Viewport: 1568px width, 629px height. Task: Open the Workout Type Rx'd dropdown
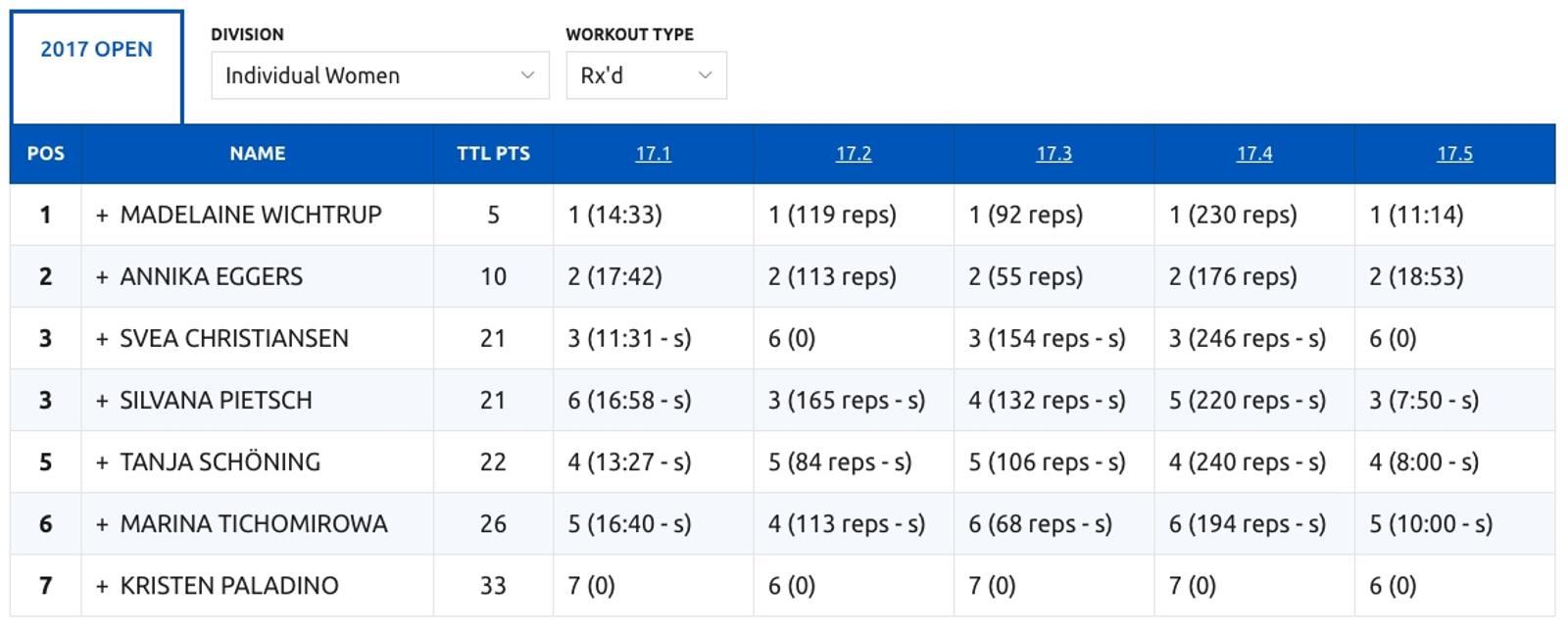645,75
